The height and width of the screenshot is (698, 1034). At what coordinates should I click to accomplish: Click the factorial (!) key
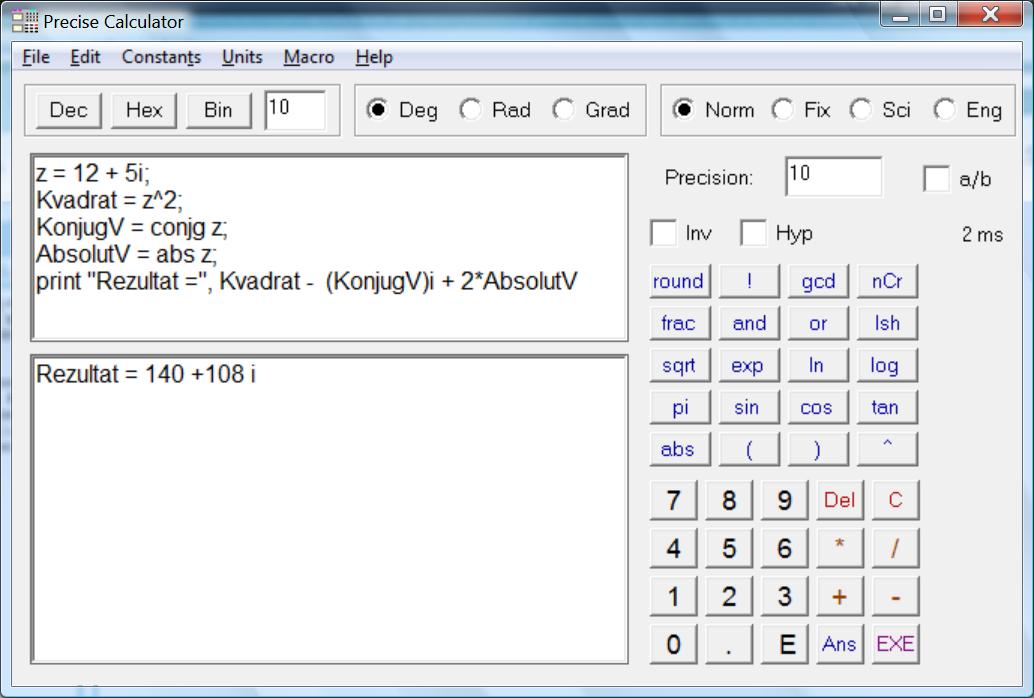(748, 282)
